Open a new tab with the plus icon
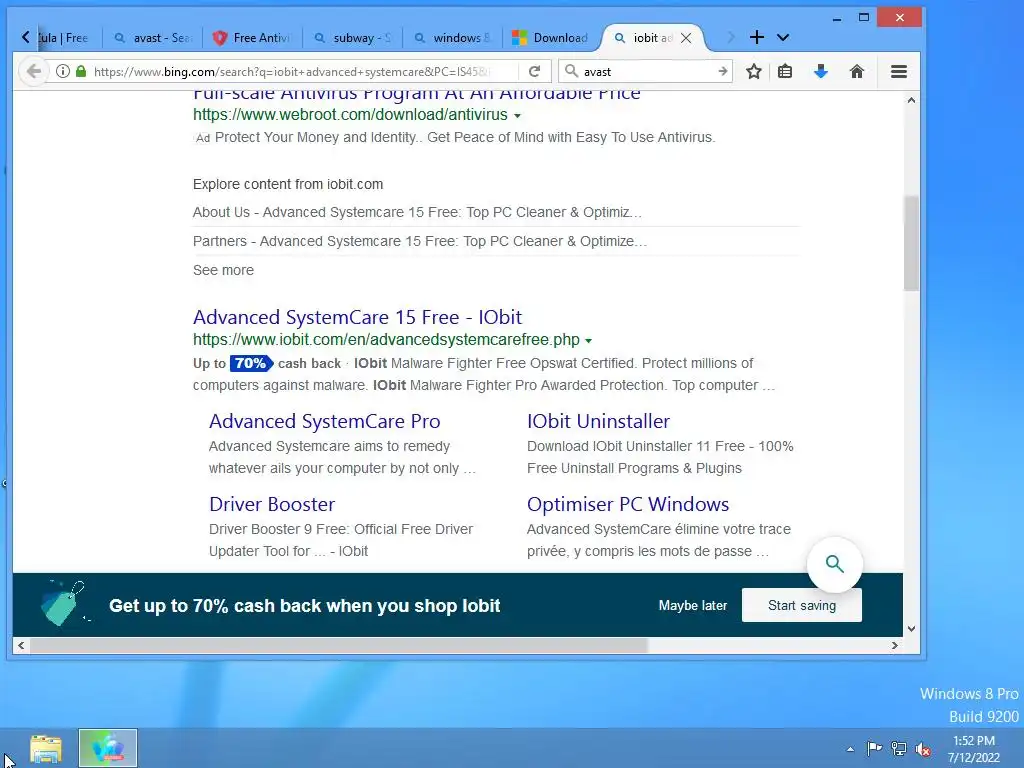 pos(756,37)
